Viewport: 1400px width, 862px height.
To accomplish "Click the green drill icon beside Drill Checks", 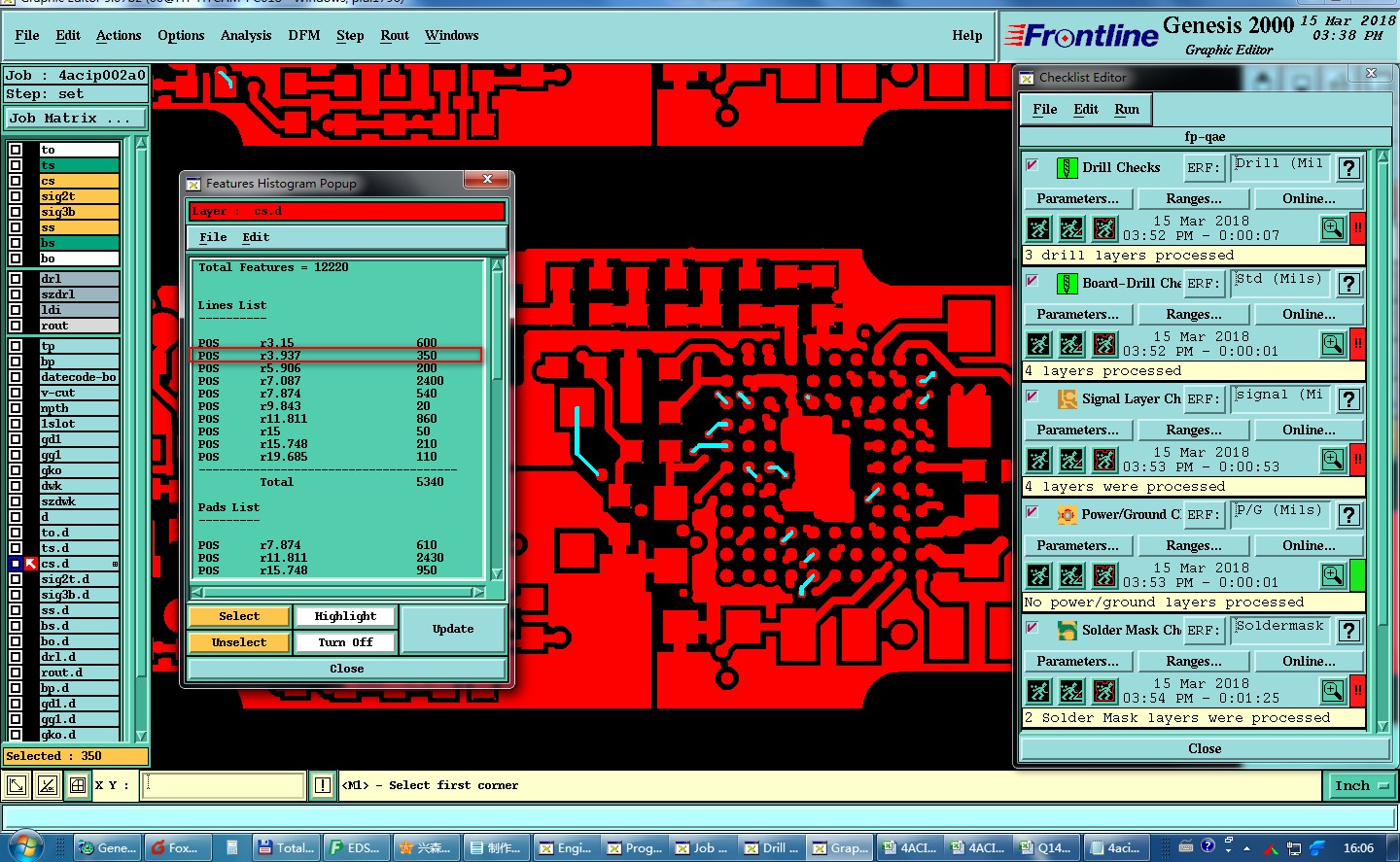I will 1067,167.
